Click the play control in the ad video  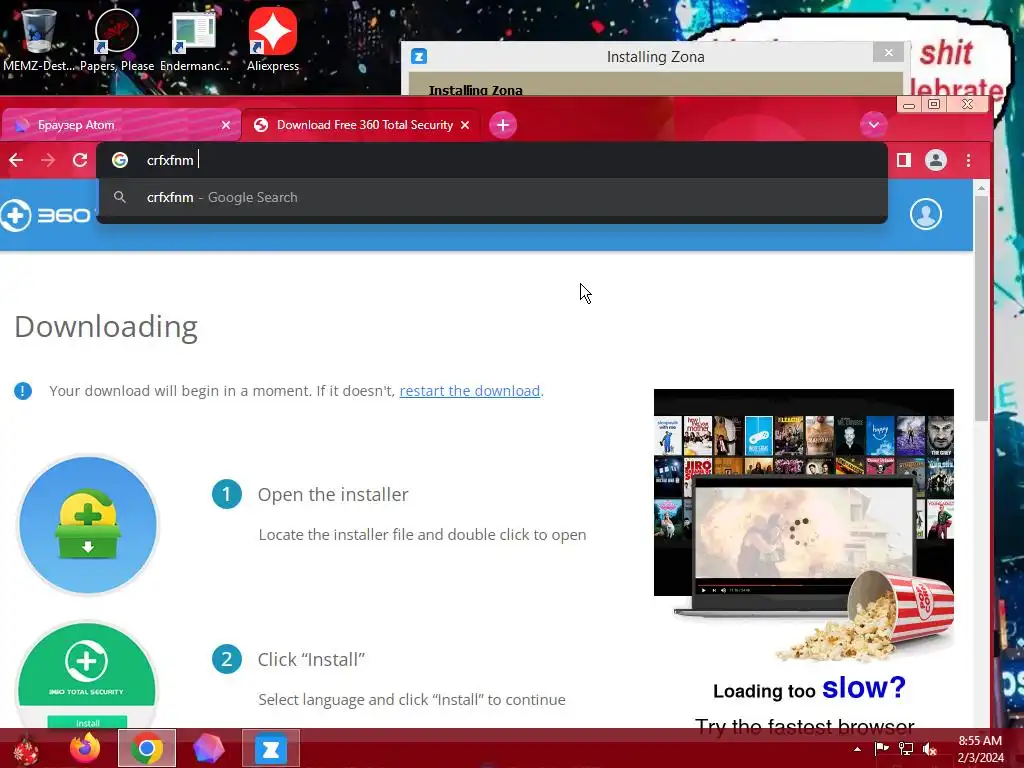[703, 590]
